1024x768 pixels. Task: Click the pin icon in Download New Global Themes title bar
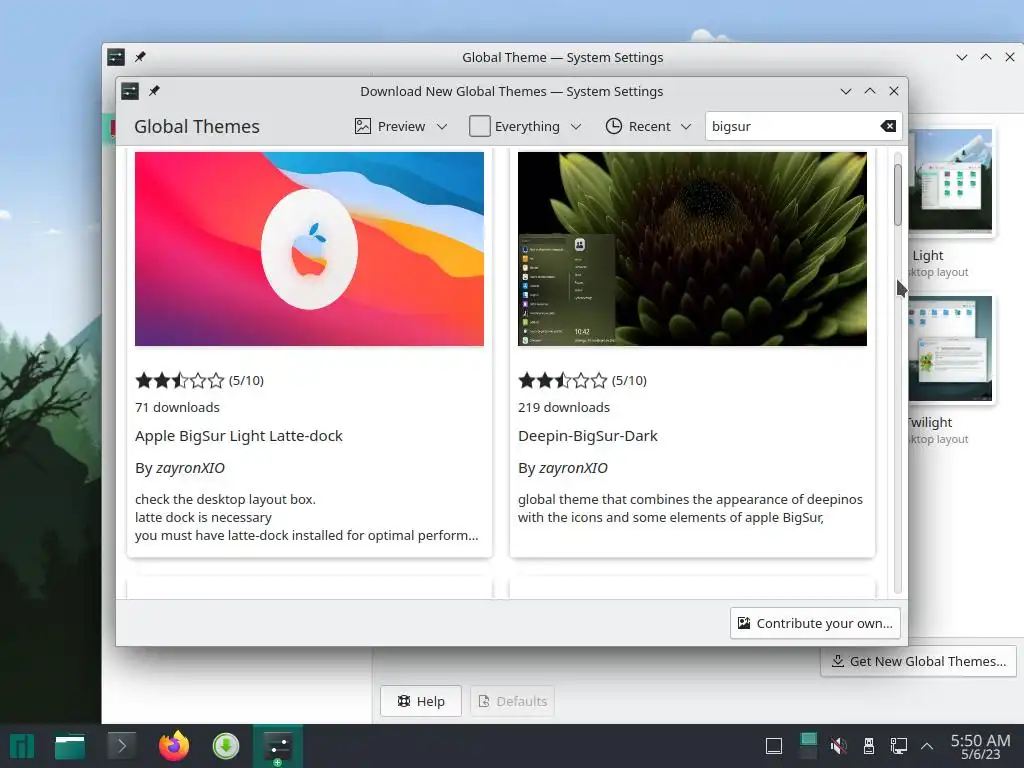tap(154, 91)
